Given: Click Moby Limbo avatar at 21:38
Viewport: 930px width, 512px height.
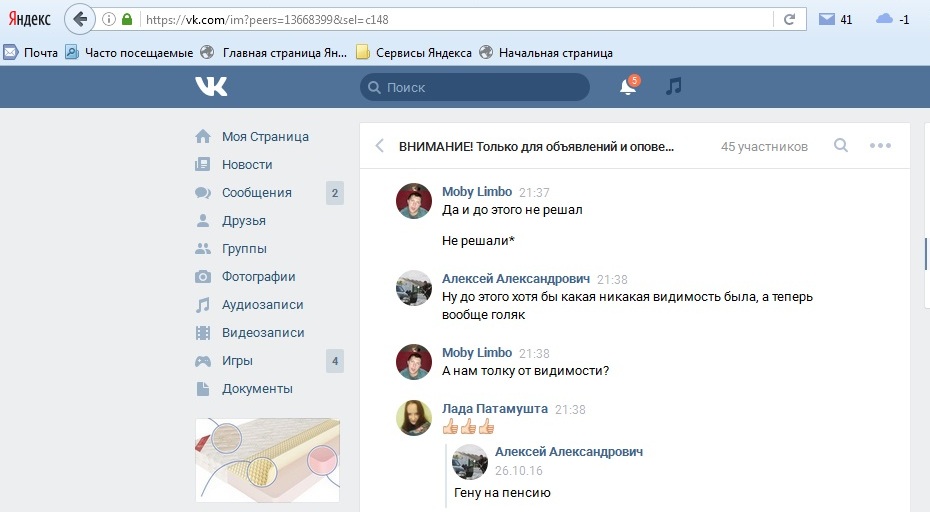Looking at the screenshot, I should pos(414,362).
